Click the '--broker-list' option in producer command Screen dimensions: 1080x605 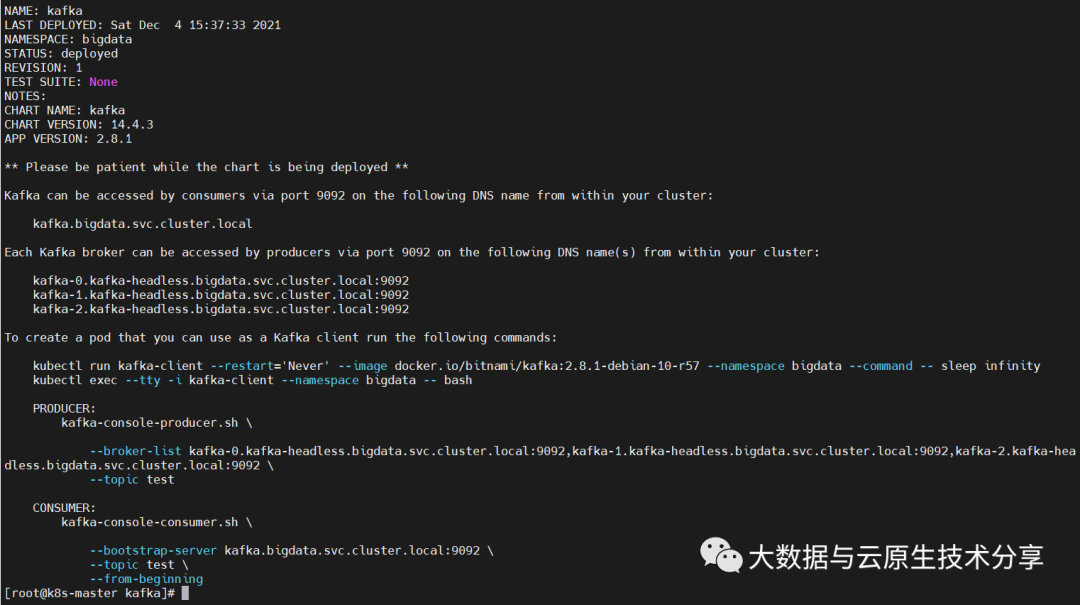[x=136, y=451]
